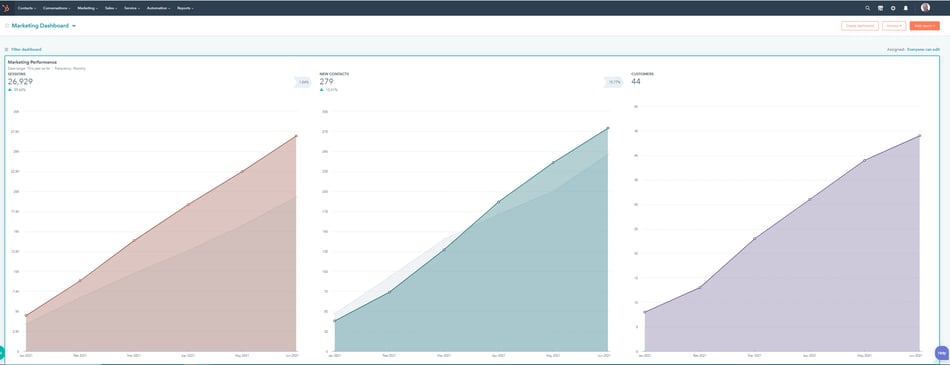Click the New Contacts value 279
950x365 pixels.
pos(327,81)
